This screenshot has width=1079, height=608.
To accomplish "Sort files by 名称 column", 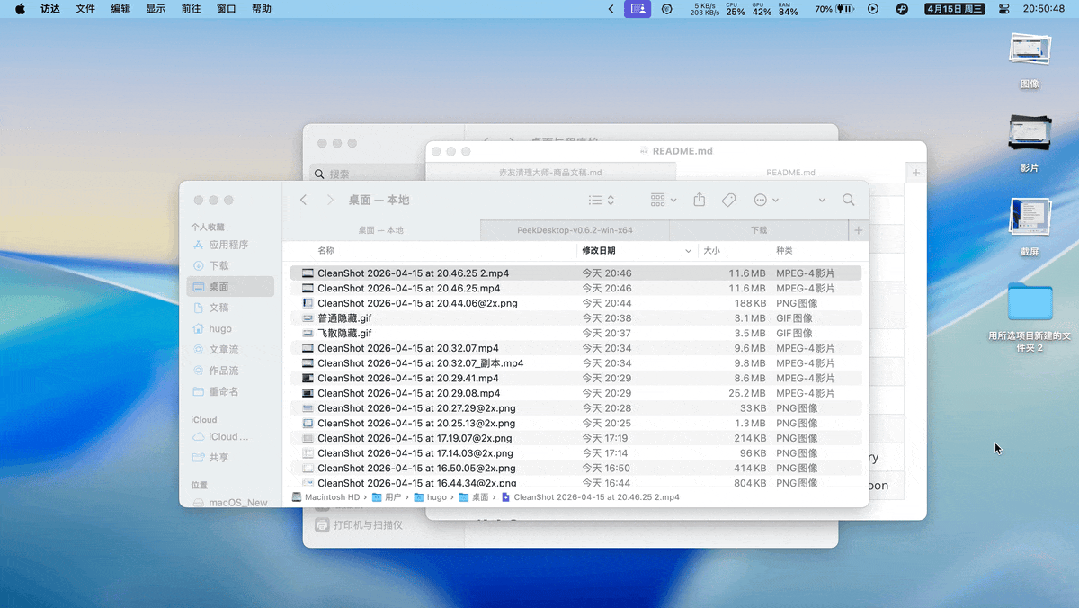I will pos(325,251).
